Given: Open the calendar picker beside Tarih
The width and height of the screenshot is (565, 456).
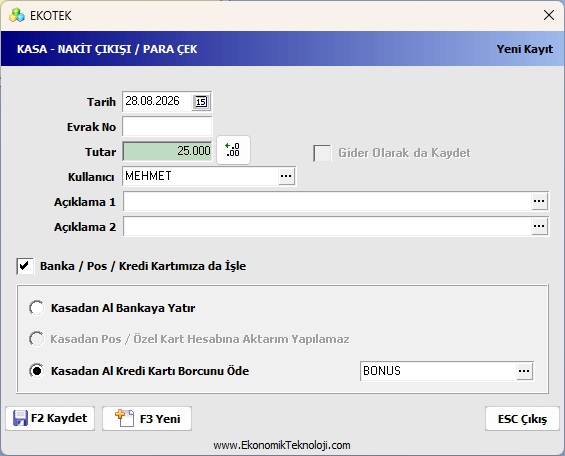Looking at the screenshot, I should tap(201, 102).
